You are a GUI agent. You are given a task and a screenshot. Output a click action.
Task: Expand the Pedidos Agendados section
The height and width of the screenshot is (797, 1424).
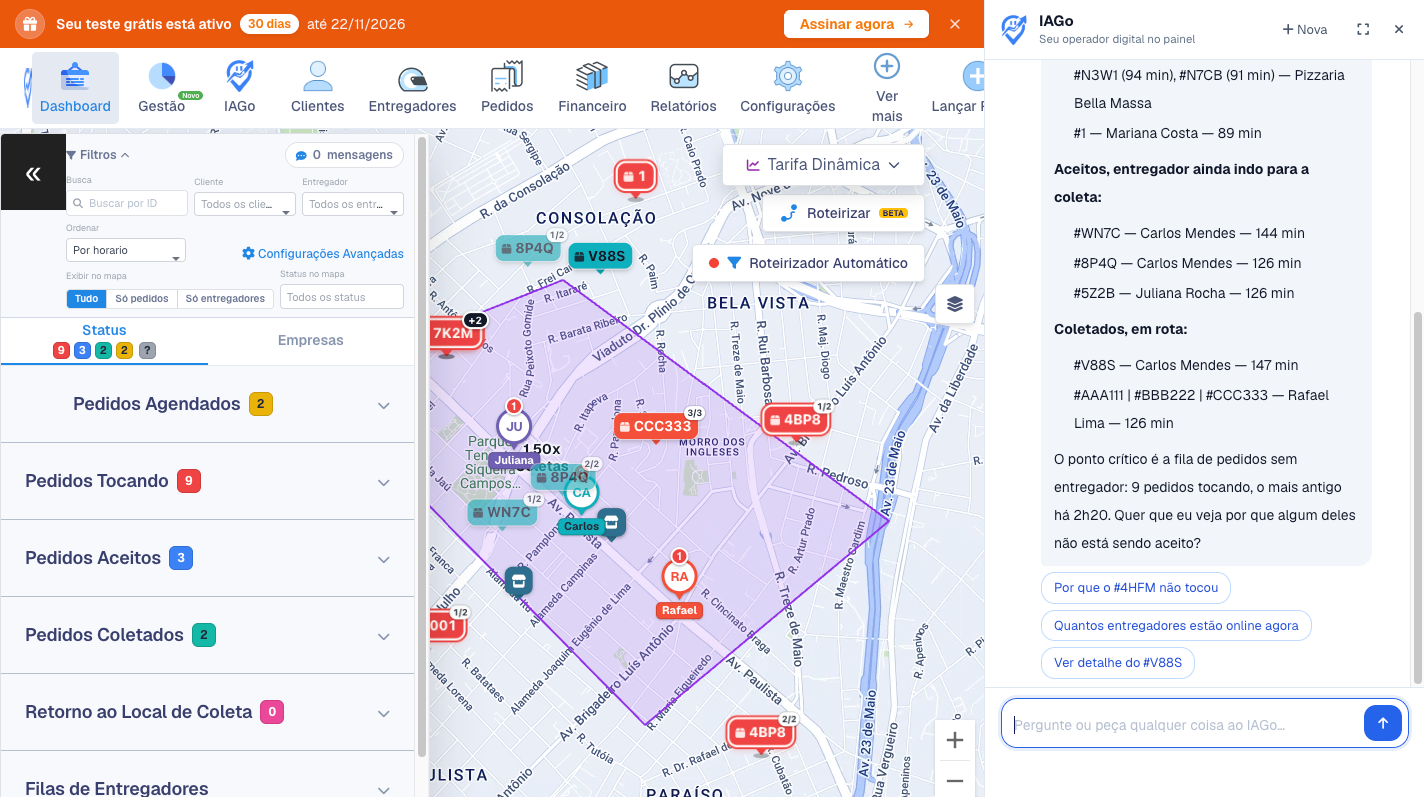coord(208,405)
